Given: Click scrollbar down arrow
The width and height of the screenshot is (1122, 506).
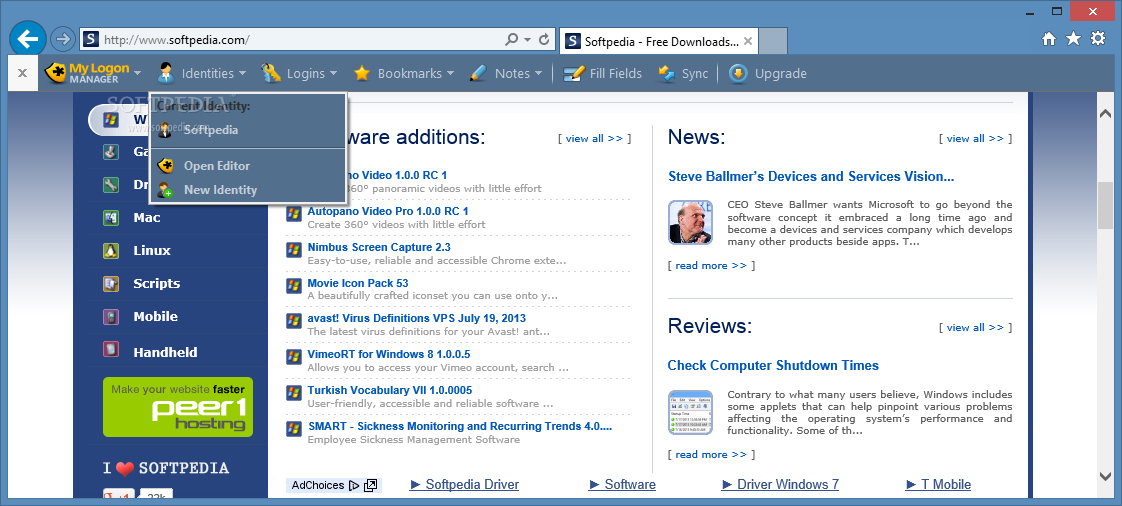Looking at the screenshot, I should click(x=1106, y=475).
